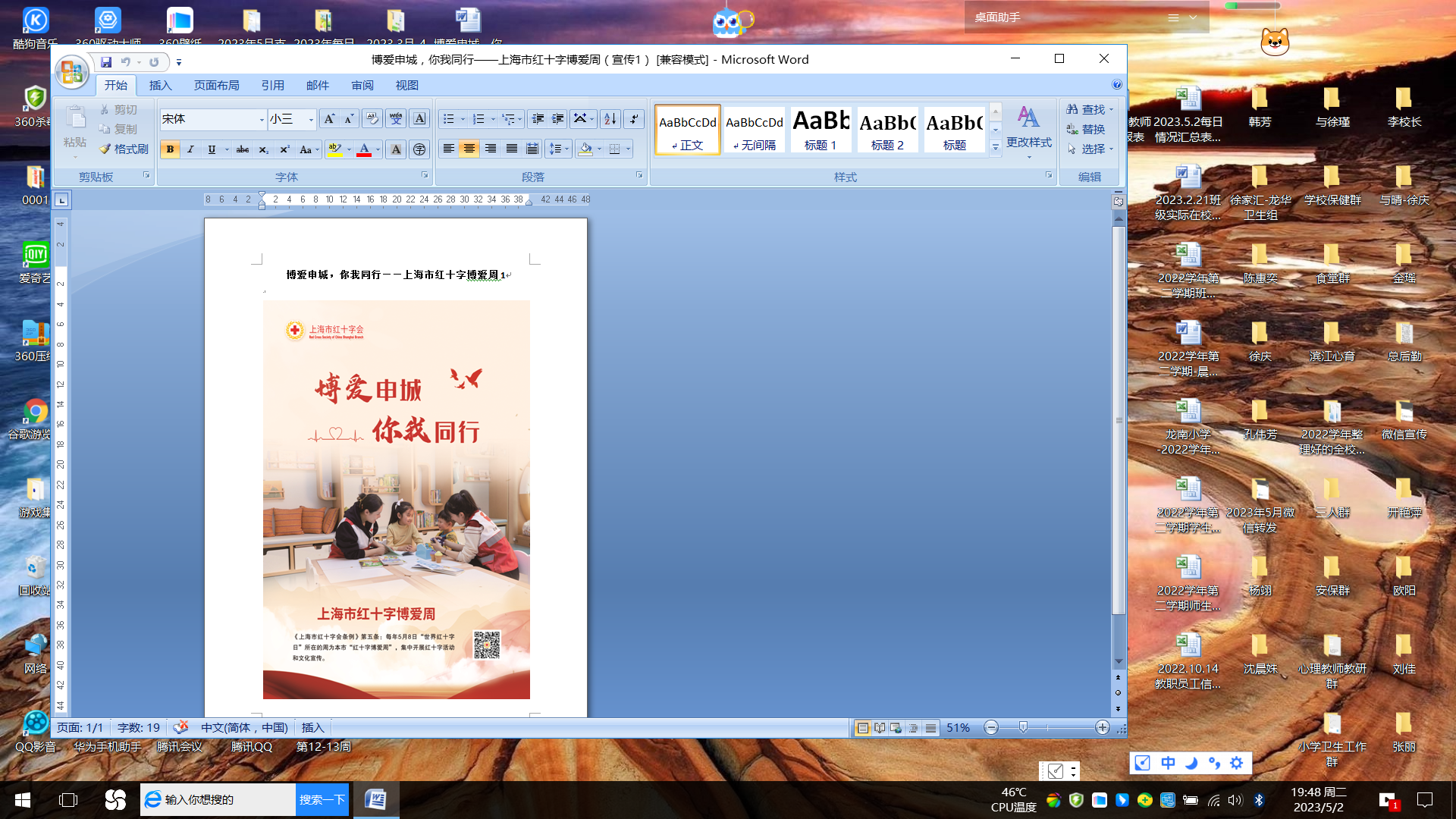Image resolution: width=1456 pixels, height=819 pixels.
Task: Toggle Italic formatting
Action: tap(190, 149)
